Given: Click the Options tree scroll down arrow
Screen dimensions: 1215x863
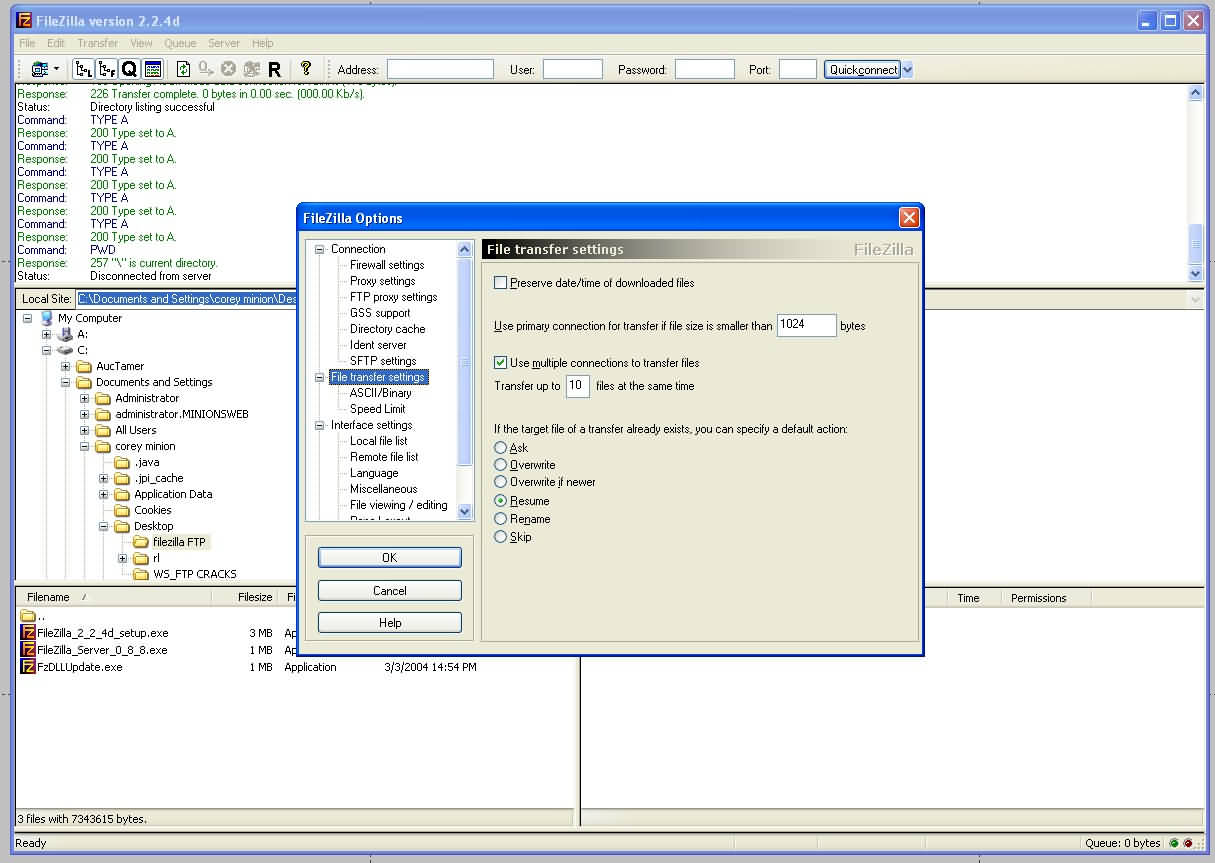Looking at the screenshot, I should (464, 511).
